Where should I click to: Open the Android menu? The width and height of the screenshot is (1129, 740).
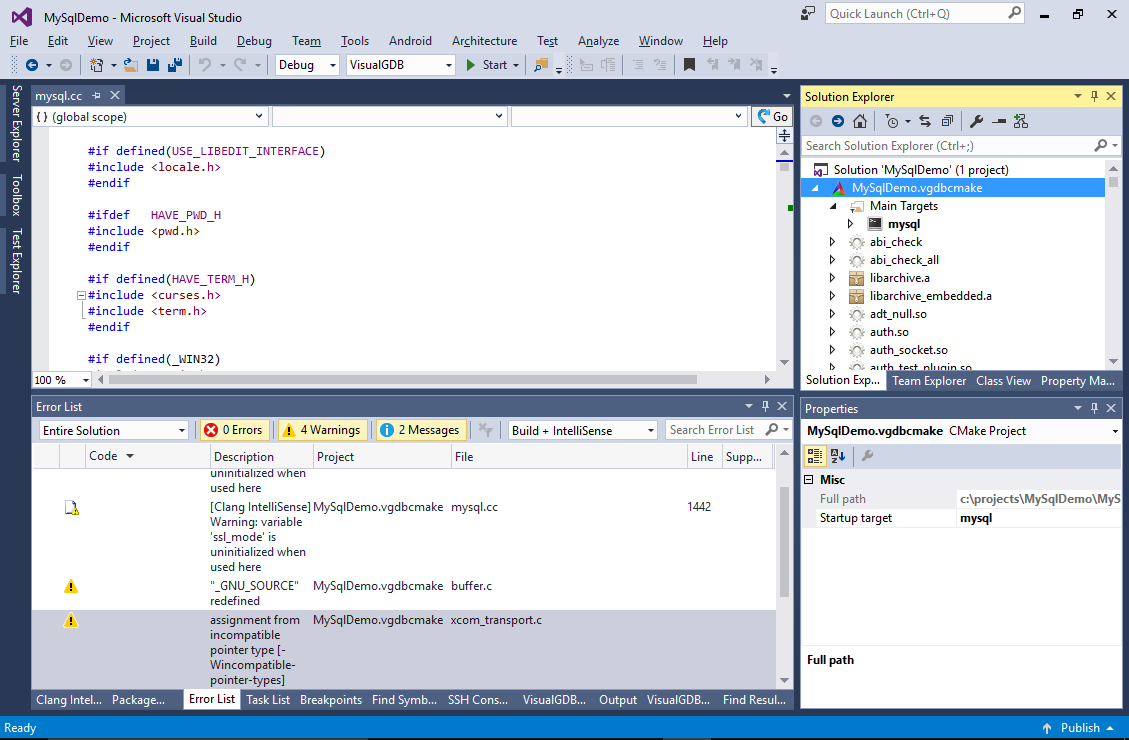(x=410, y=41)
